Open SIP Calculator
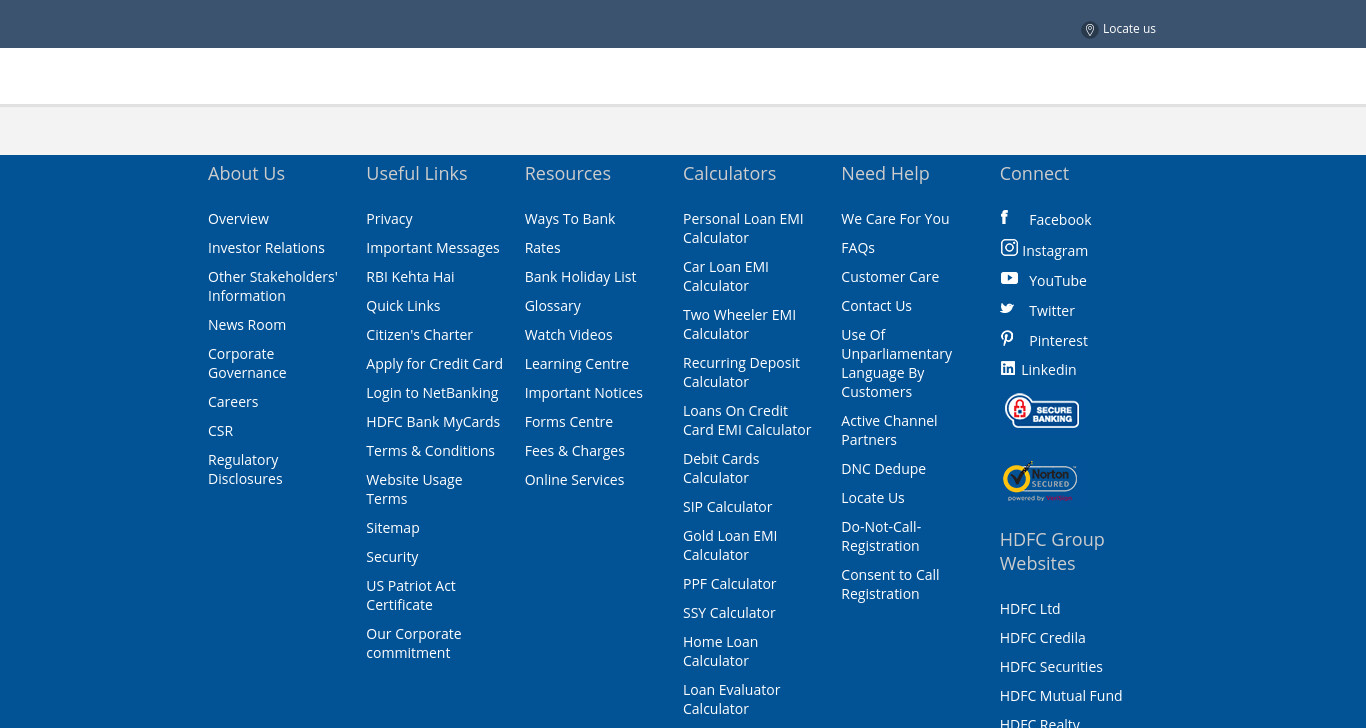This screenshot has width=1366, height=728. (x=727, y=507)
